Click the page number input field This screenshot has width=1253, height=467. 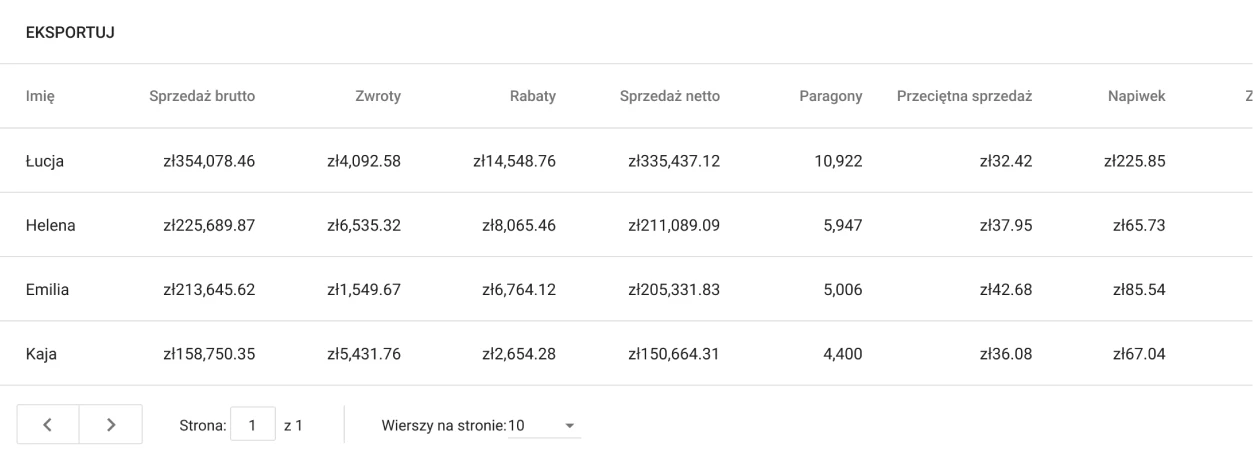pos(254,426)
